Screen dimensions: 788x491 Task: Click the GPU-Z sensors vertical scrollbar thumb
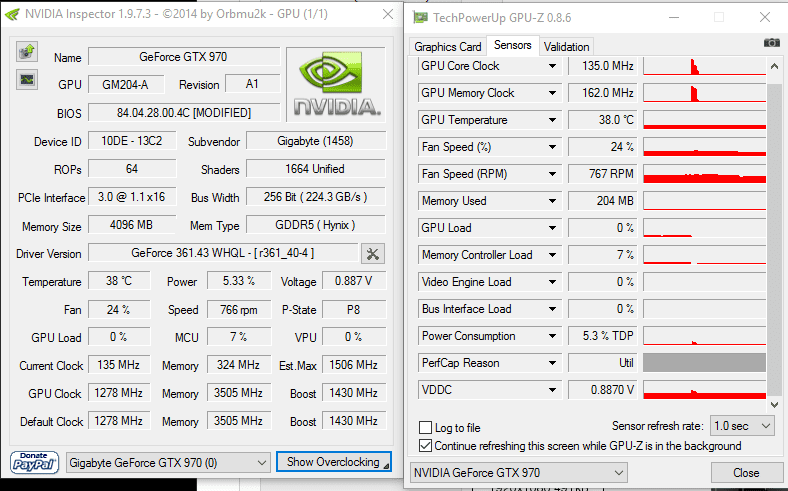(774, 240)
